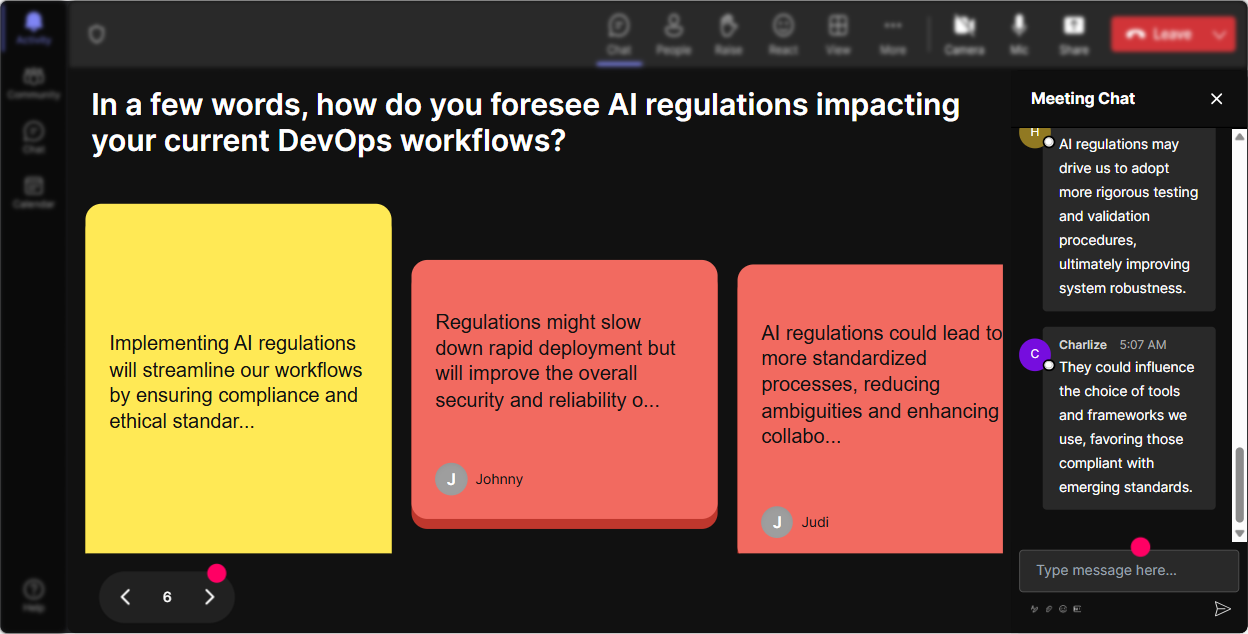The width and height of the screenshot is (1248, 634).
Task: Share your screen with Share button
Action: coord(1074,34)
